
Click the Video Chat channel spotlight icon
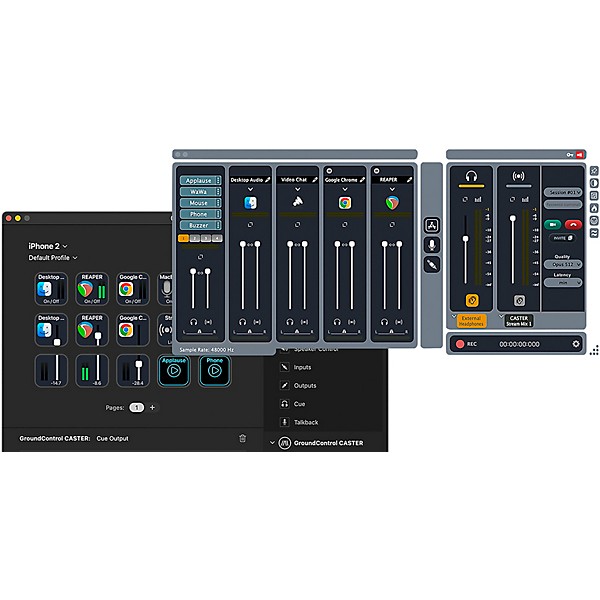coord(298,201)
